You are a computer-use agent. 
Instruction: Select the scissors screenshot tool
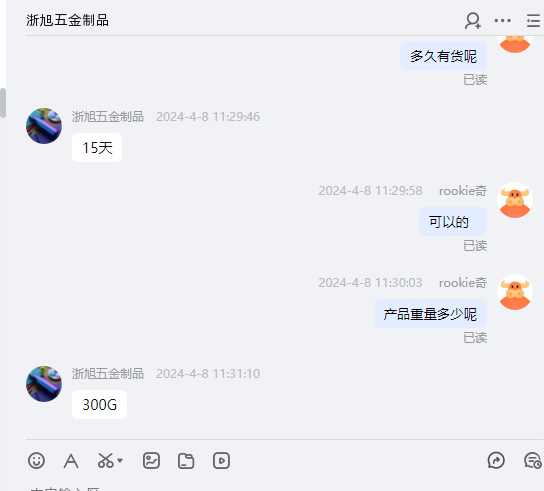[105, 460]
